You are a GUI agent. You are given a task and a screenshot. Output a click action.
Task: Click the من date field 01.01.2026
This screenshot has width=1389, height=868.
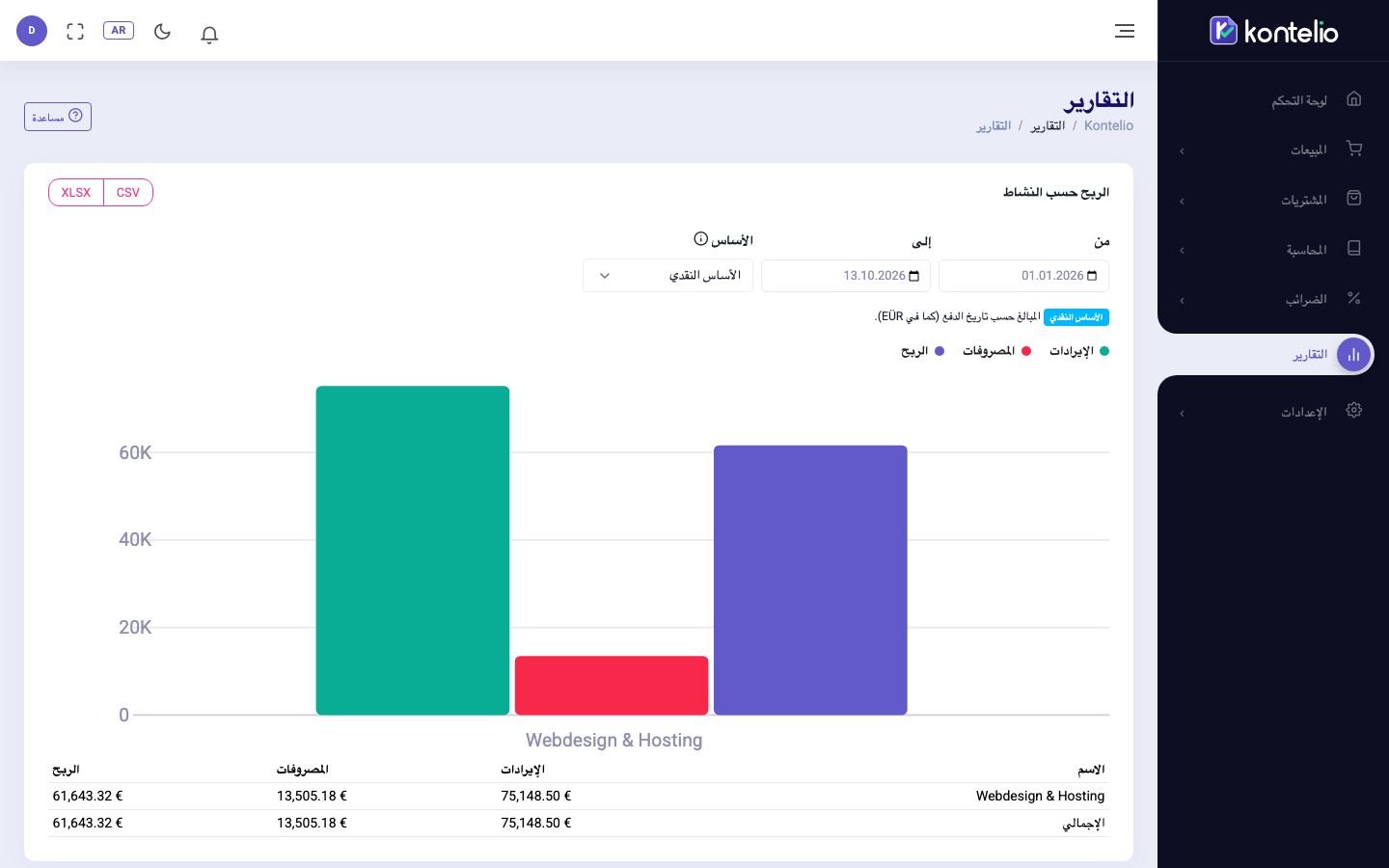pyautogui.click(x=1023, y=276)
